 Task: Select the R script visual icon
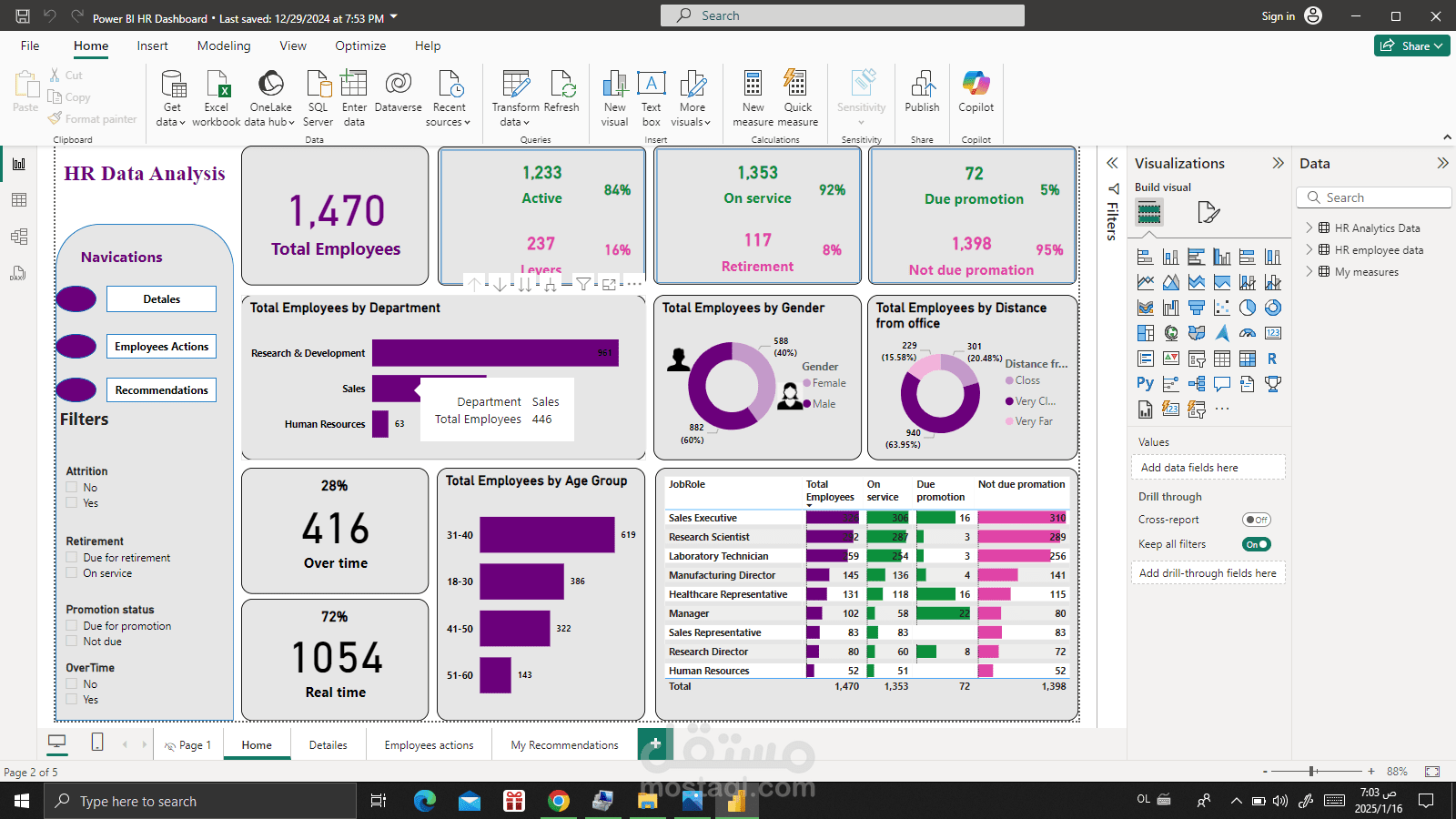1272,359
